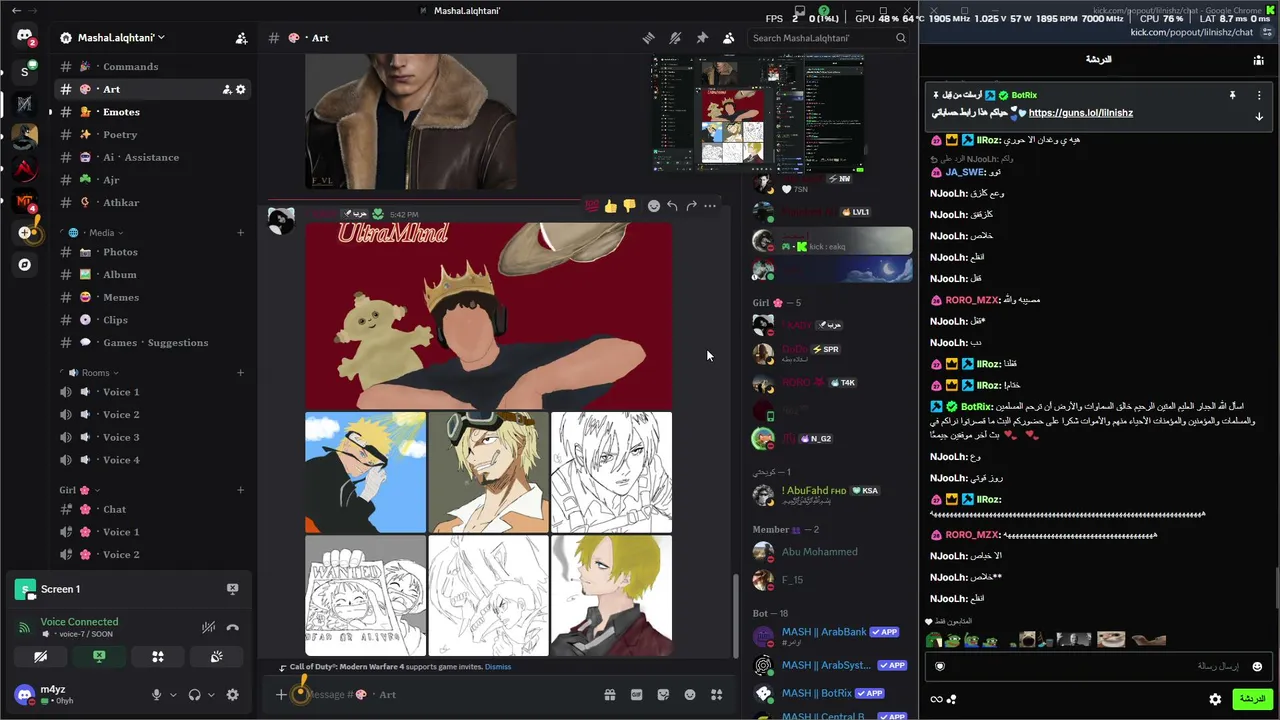Open the Soundboard in the voice panel

(216, 657)
